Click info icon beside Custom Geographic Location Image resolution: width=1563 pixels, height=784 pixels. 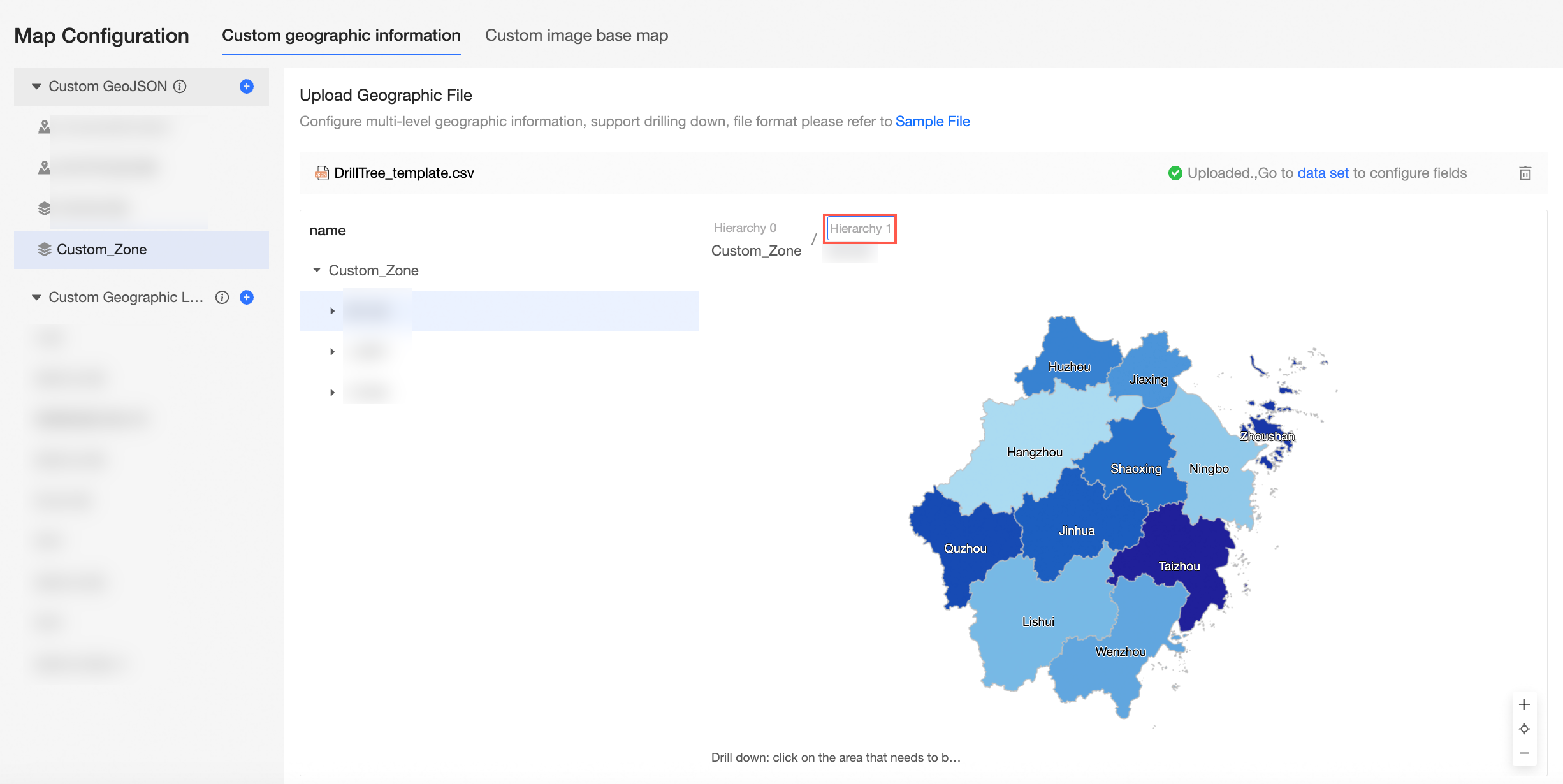pyautogui.click(x=222, y=297)
